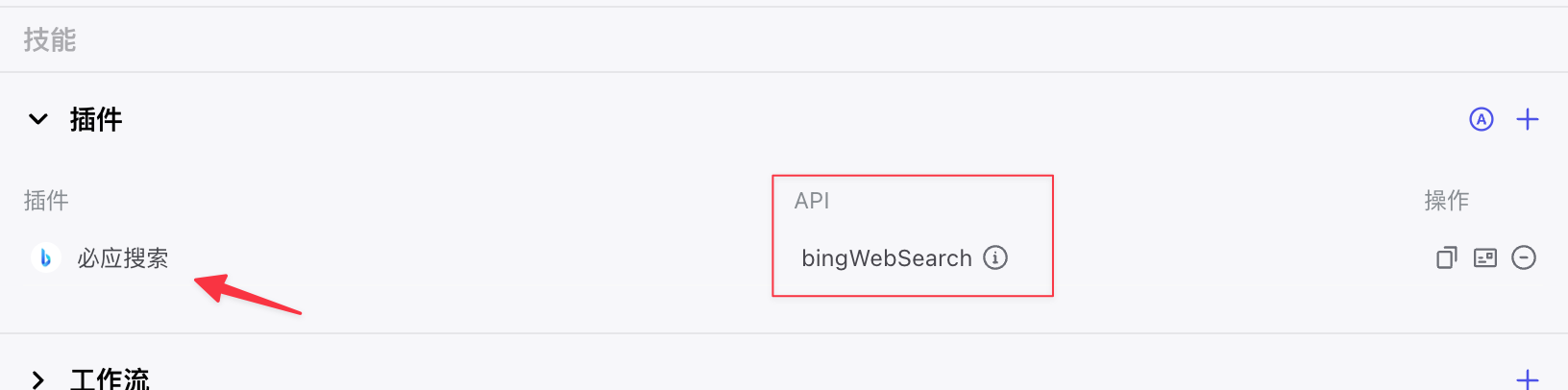The width and height of the screenshot is (1568, 390).
Task: Open the card binding icon for bingWebSearch
Action: click(1485, 257)
